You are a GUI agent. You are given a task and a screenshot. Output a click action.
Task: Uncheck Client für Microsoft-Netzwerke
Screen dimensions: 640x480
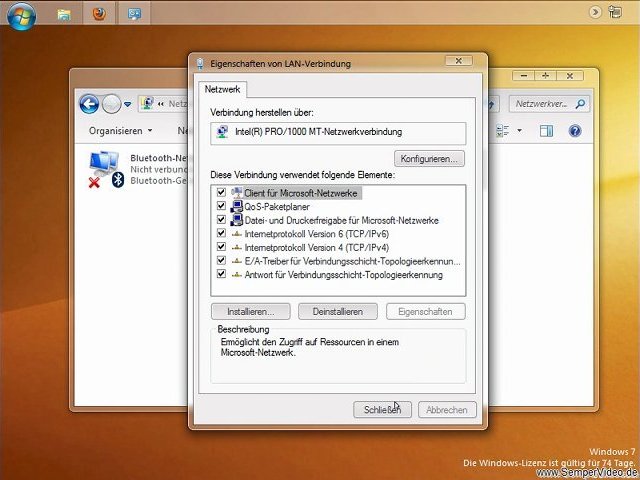point(220,192)
